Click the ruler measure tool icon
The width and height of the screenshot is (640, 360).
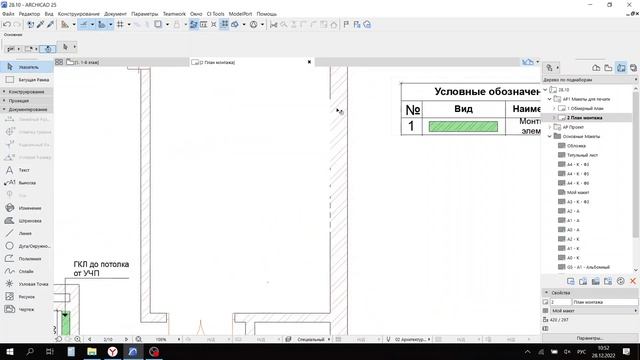coord(65,24)
